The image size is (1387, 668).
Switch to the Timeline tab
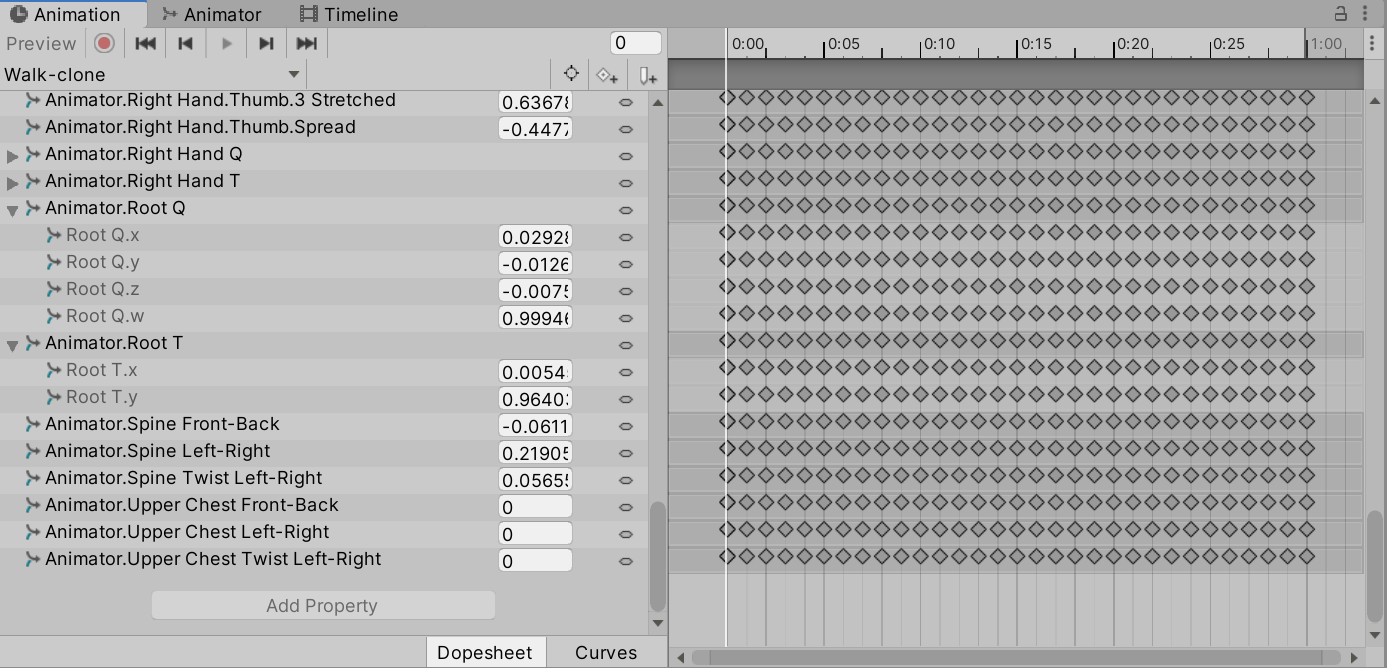click(x=349, y=14)
